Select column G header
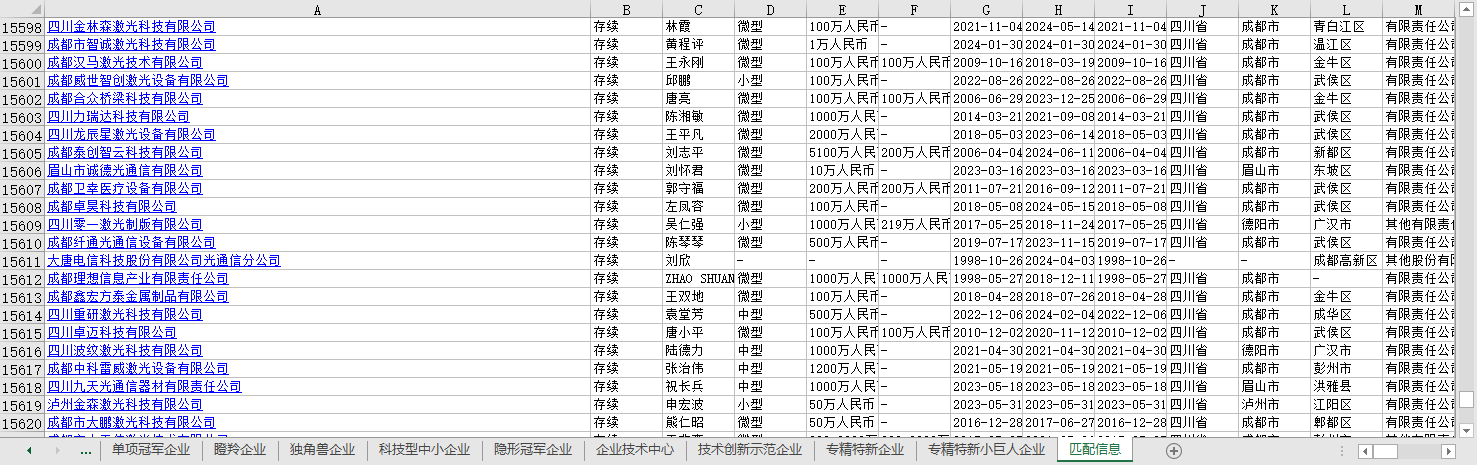Image resolution: width=1477 pixels, height=465 pixels. 986,9
